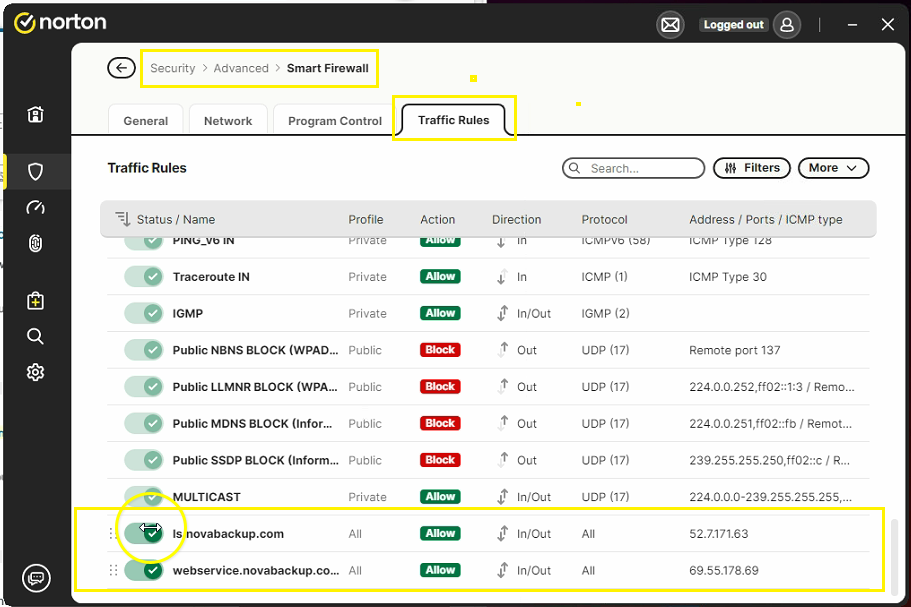This screenshot has height=607, width=911.
Task: Disable the Traceroute IN rule toggle
Action: (144, 276)
